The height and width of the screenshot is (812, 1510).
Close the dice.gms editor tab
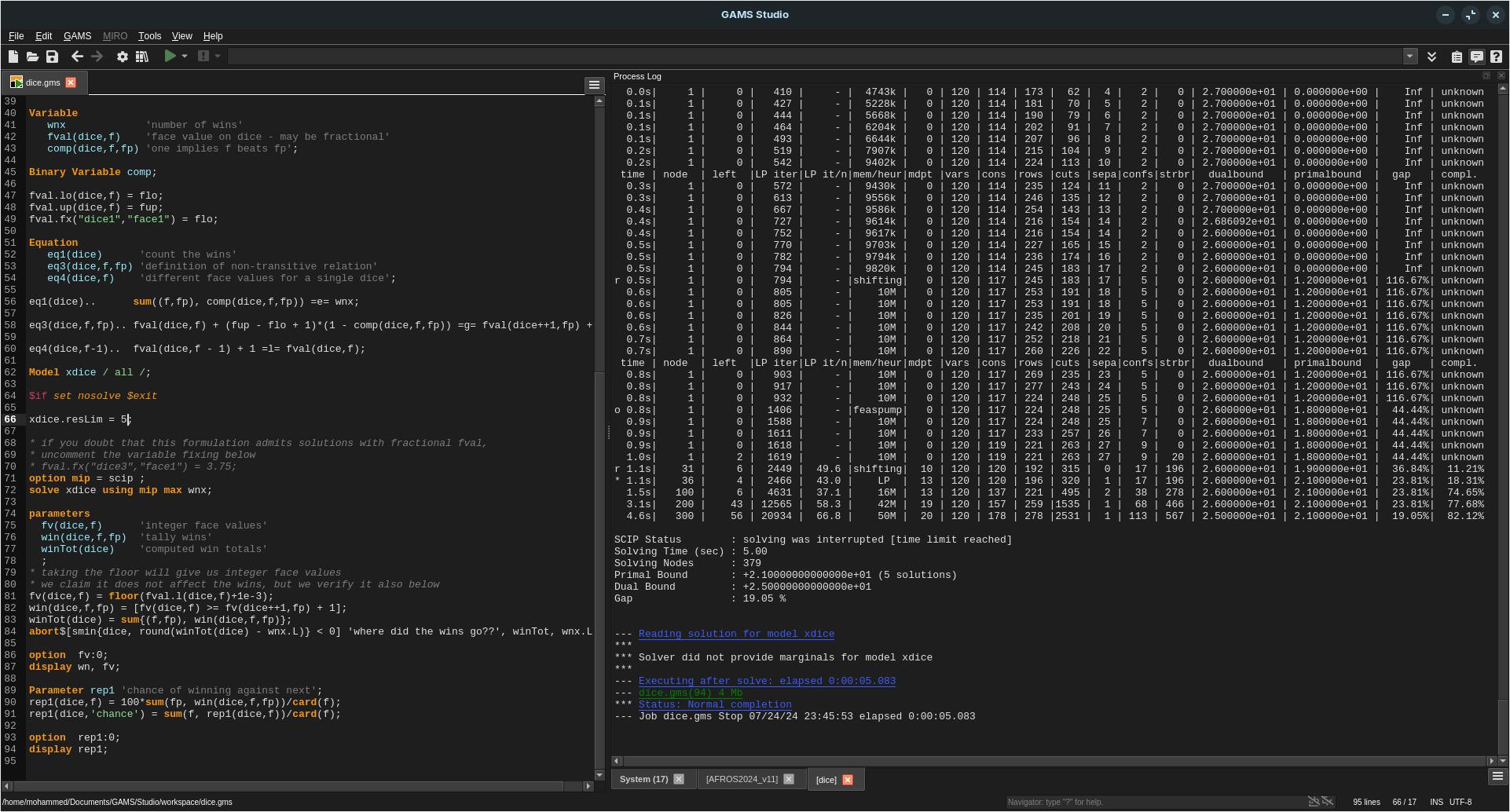tap(71, 82)
